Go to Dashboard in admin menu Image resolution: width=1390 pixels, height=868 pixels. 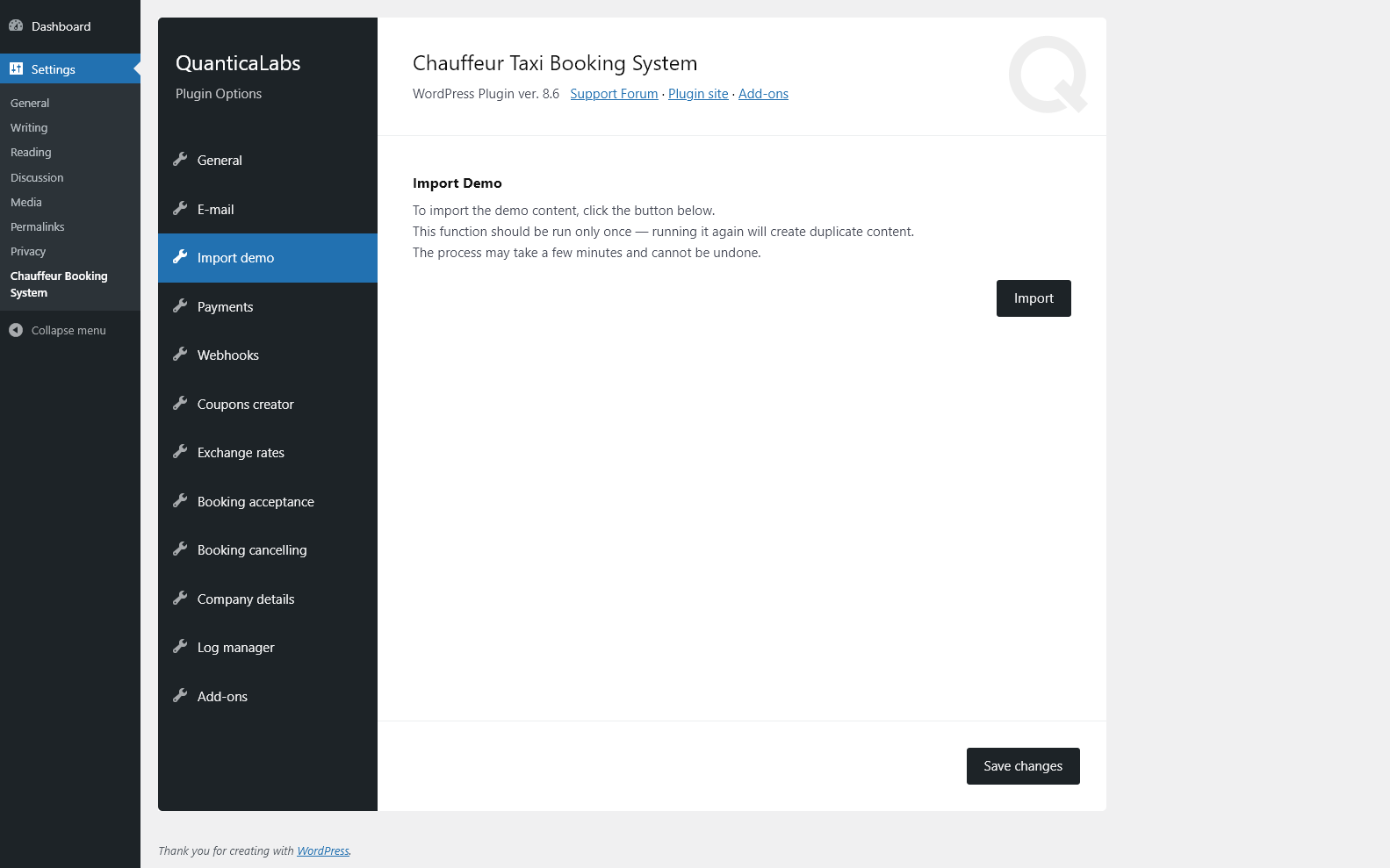coord(70,26)
